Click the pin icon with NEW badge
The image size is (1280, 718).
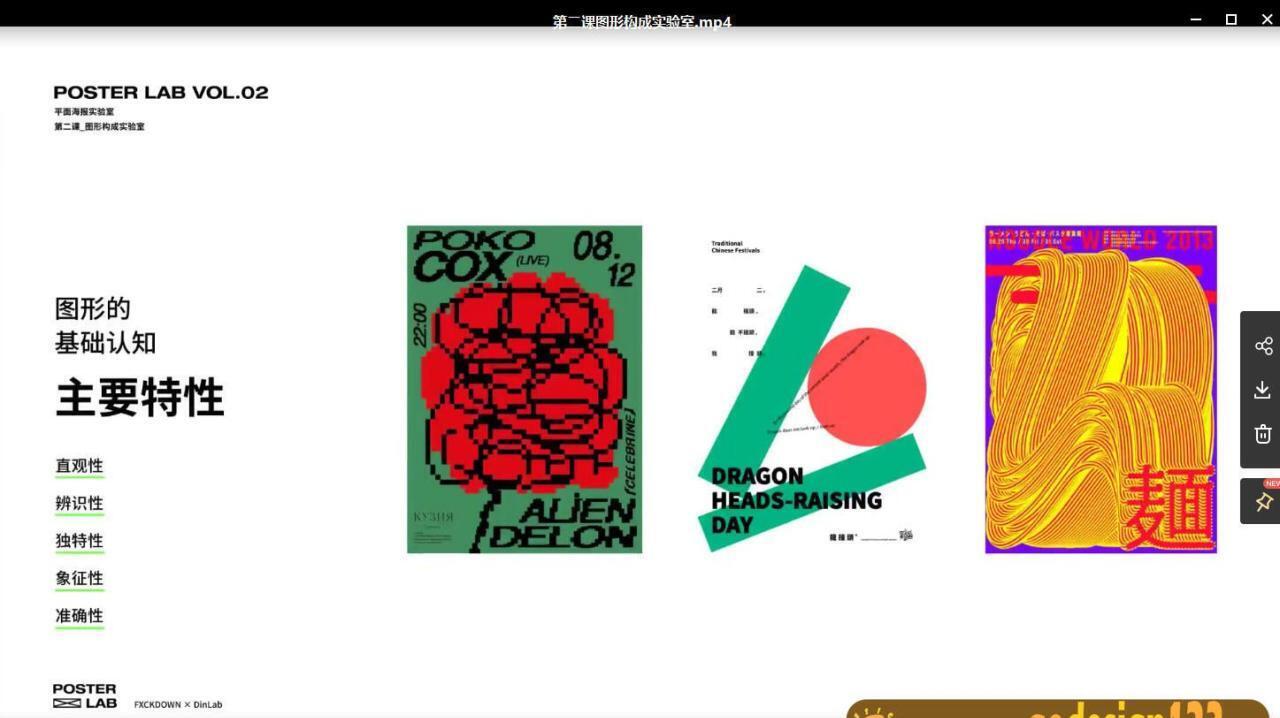1263,501
